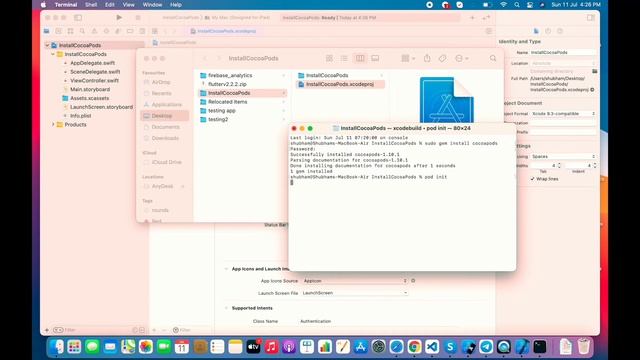Open the Project Format dropdown
The image size is (640, 360).
pyautogui.click(x=563, y=113)
